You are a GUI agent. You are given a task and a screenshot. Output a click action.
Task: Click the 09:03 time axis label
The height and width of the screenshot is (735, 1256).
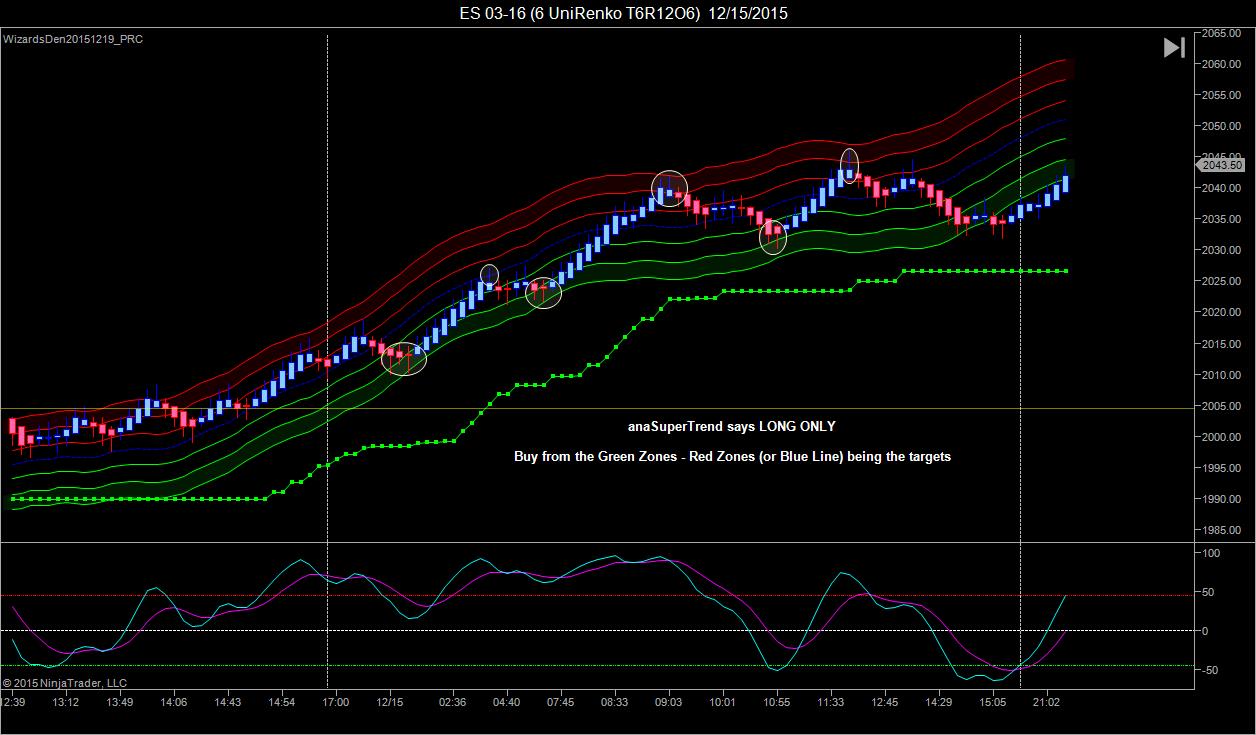click(x=668, y=703)
